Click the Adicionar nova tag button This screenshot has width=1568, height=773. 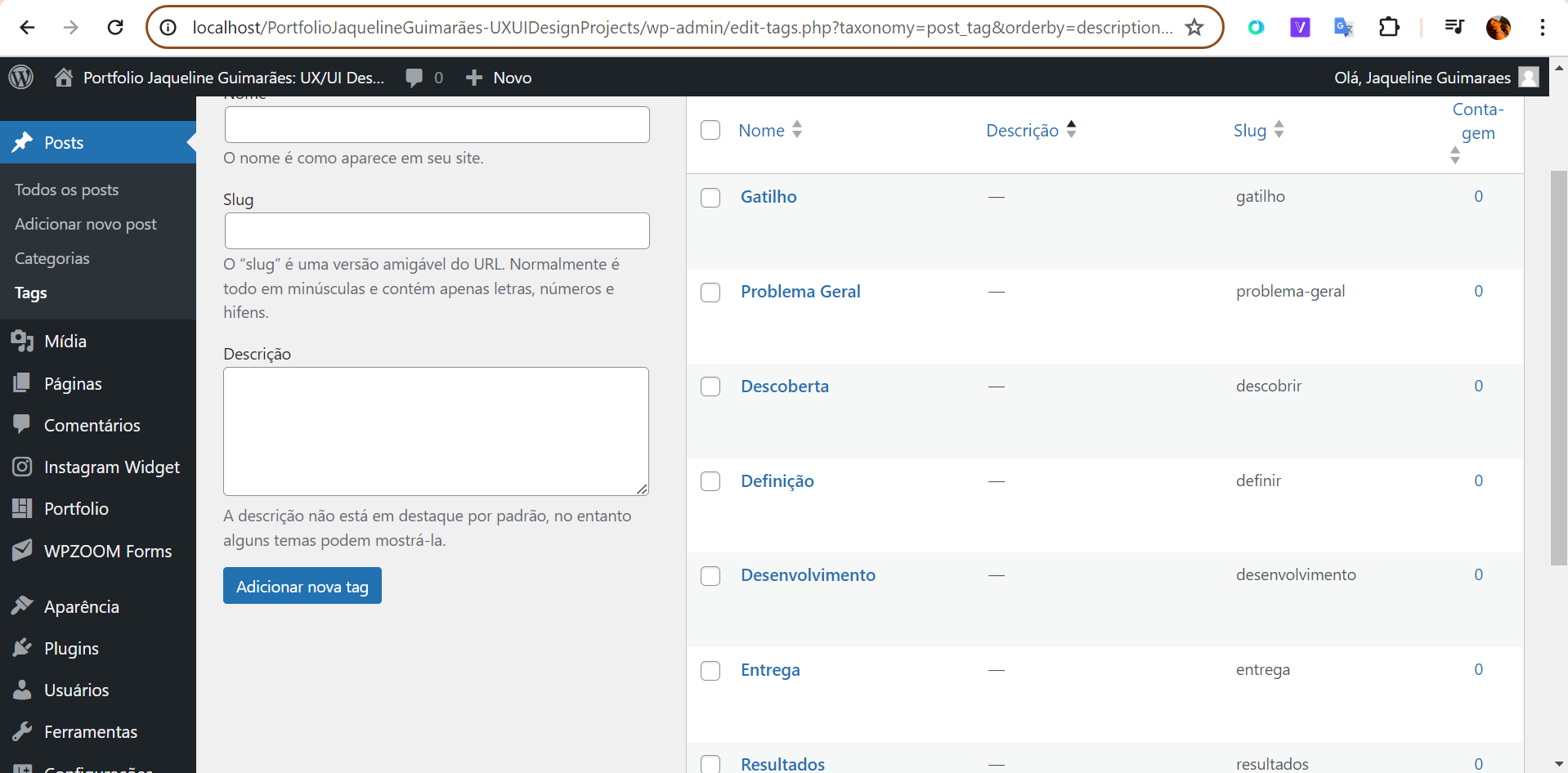(302, 586)
